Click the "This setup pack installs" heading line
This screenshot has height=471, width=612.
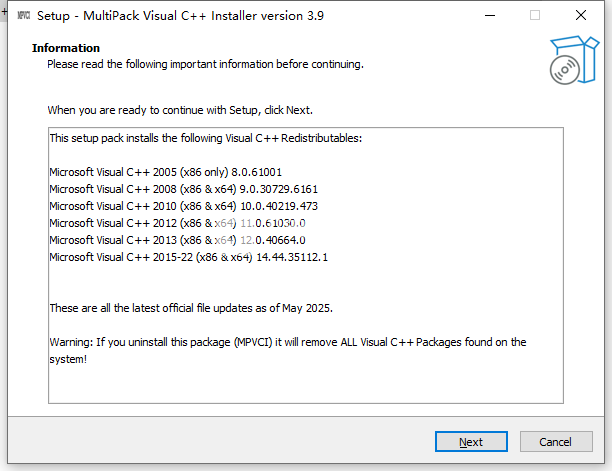click(206, 138)
